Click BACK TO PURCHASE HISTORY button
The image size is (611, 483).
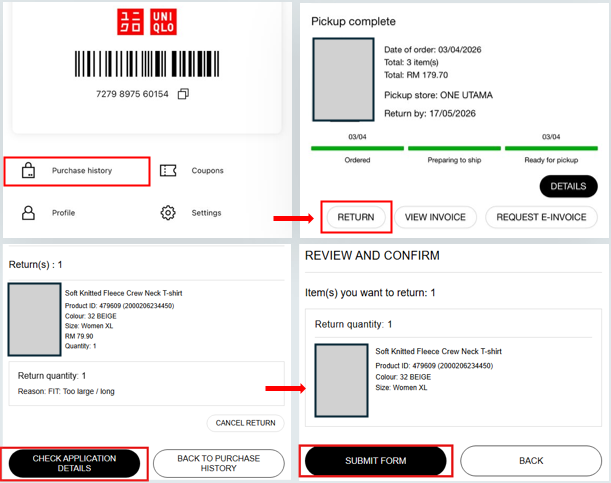219,463
